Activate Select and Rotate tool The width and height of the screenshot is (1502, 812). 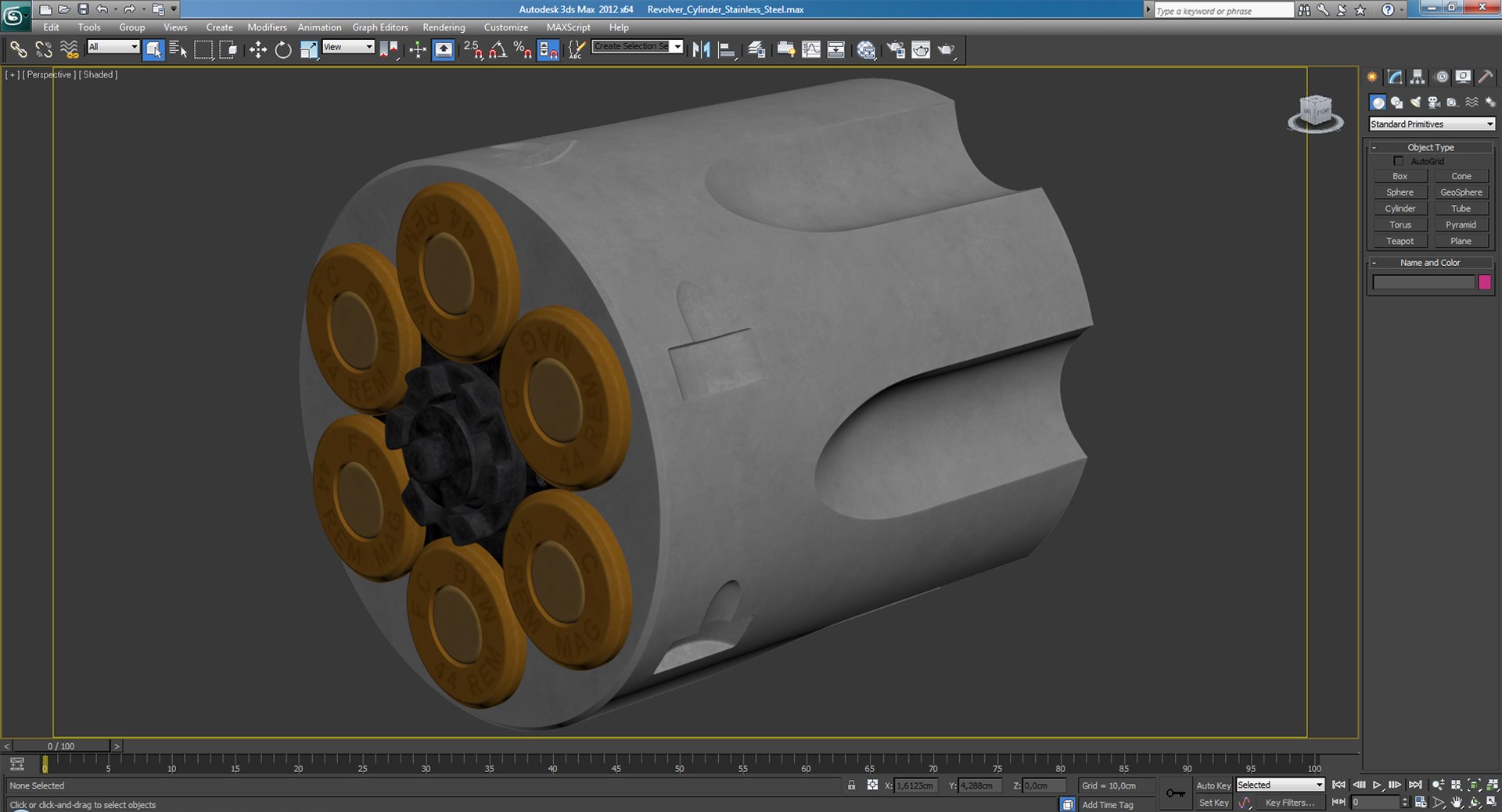pos(283,49)
